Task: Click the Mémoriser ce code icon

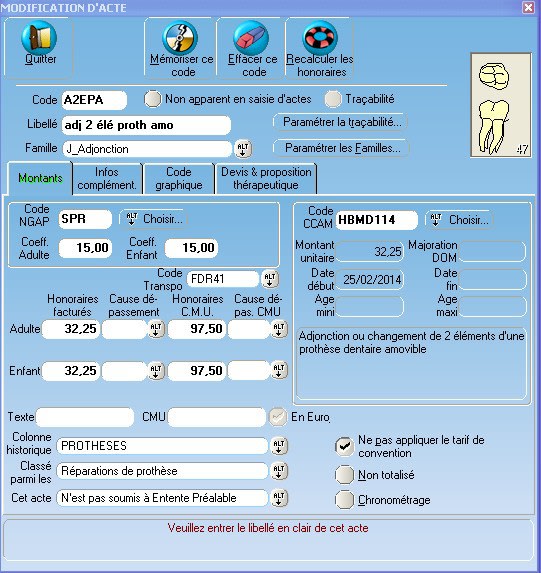Action: coord(180,38)
